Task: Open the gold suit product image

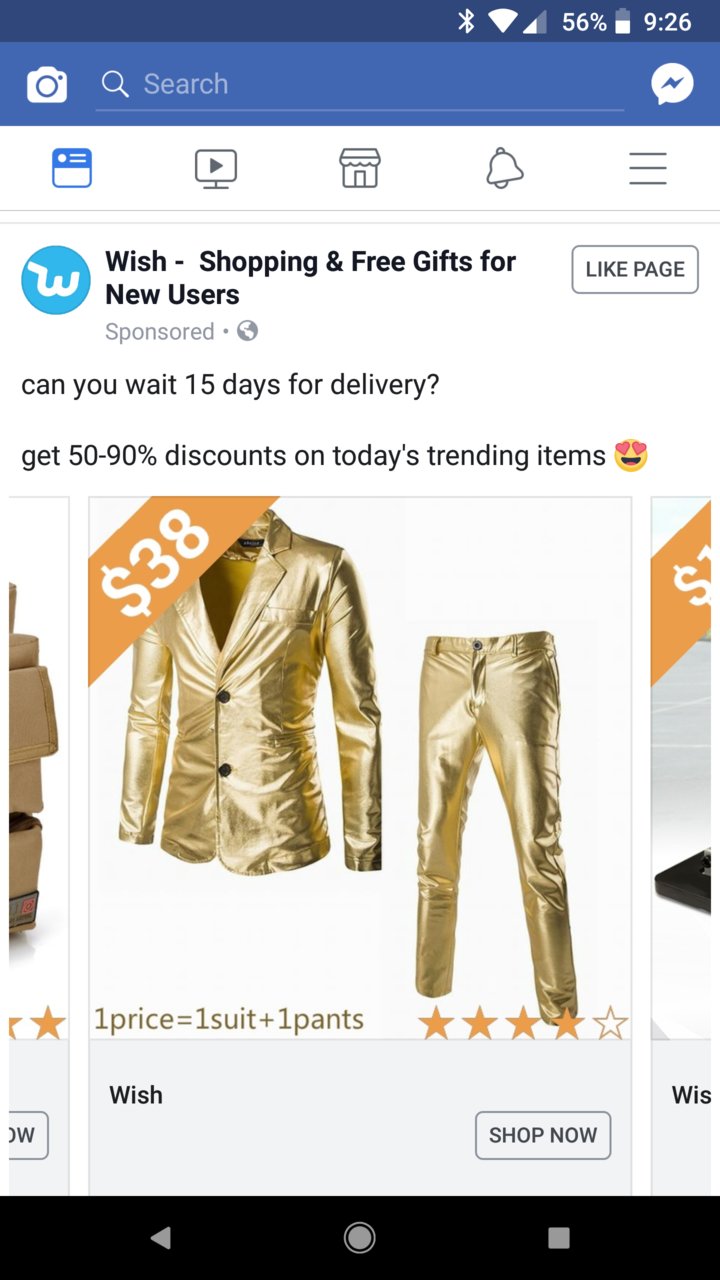Action: coord(360,768)
